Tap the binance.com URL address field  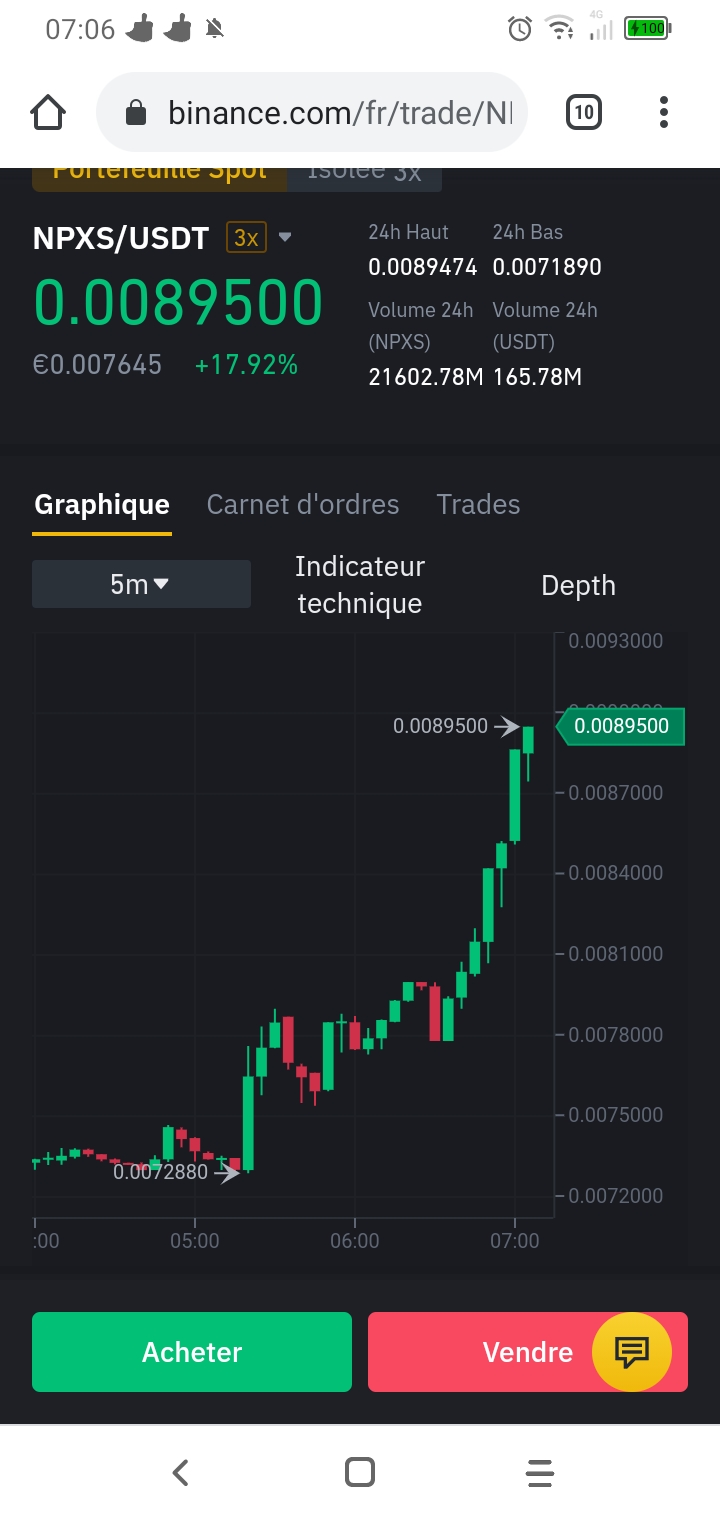coord(340,112)
